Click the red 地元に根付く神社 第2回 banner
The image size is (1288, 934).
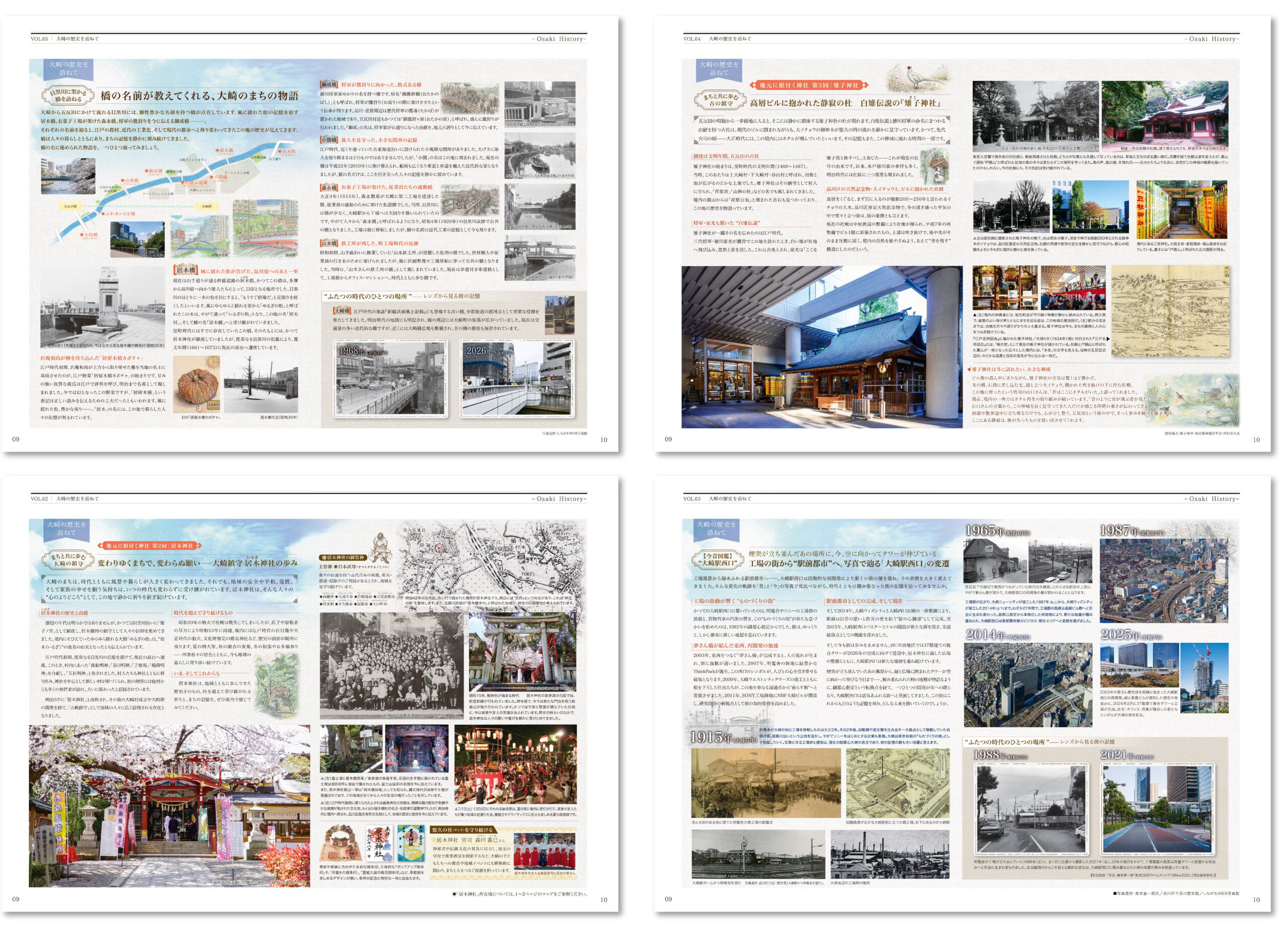coord(150,546)
